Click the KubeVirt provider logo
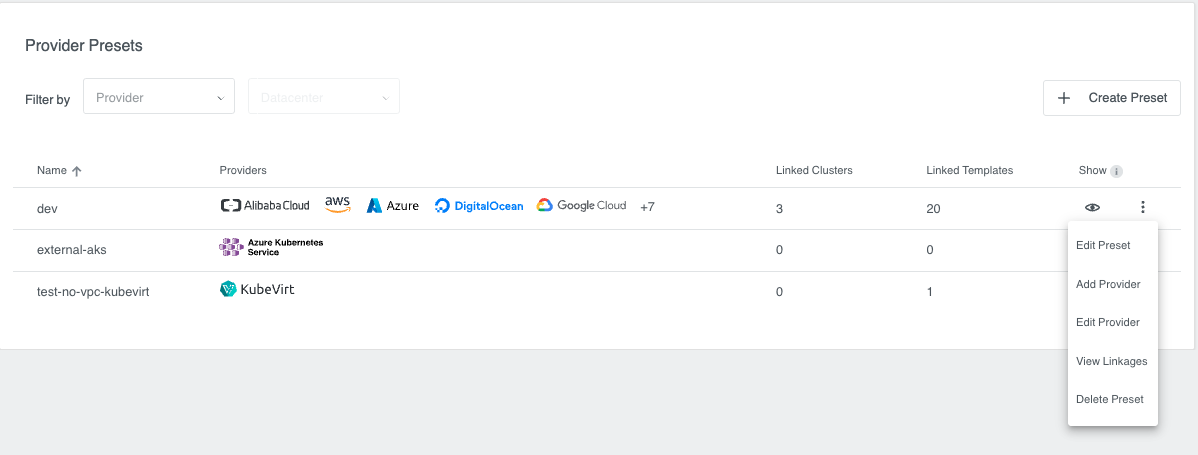The image size is (1198, 455). pos(257,289)
